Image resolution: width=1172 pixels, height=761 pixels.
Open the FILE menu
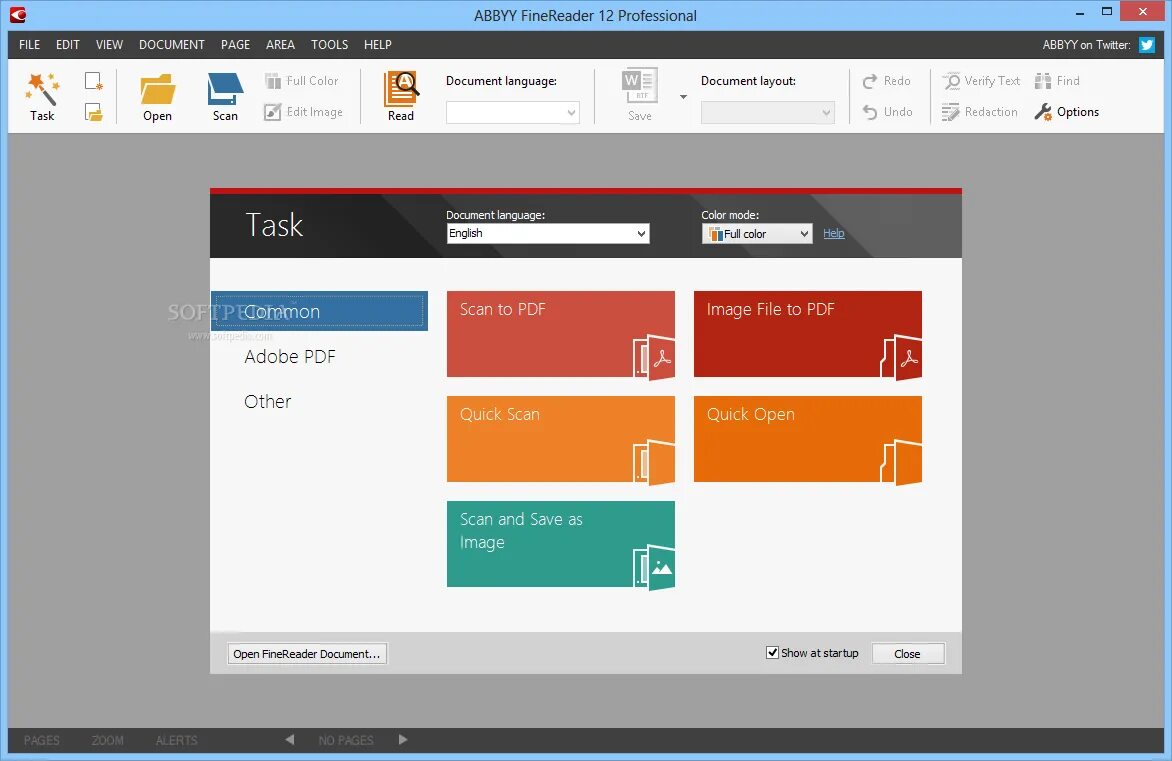pos(30,45)
